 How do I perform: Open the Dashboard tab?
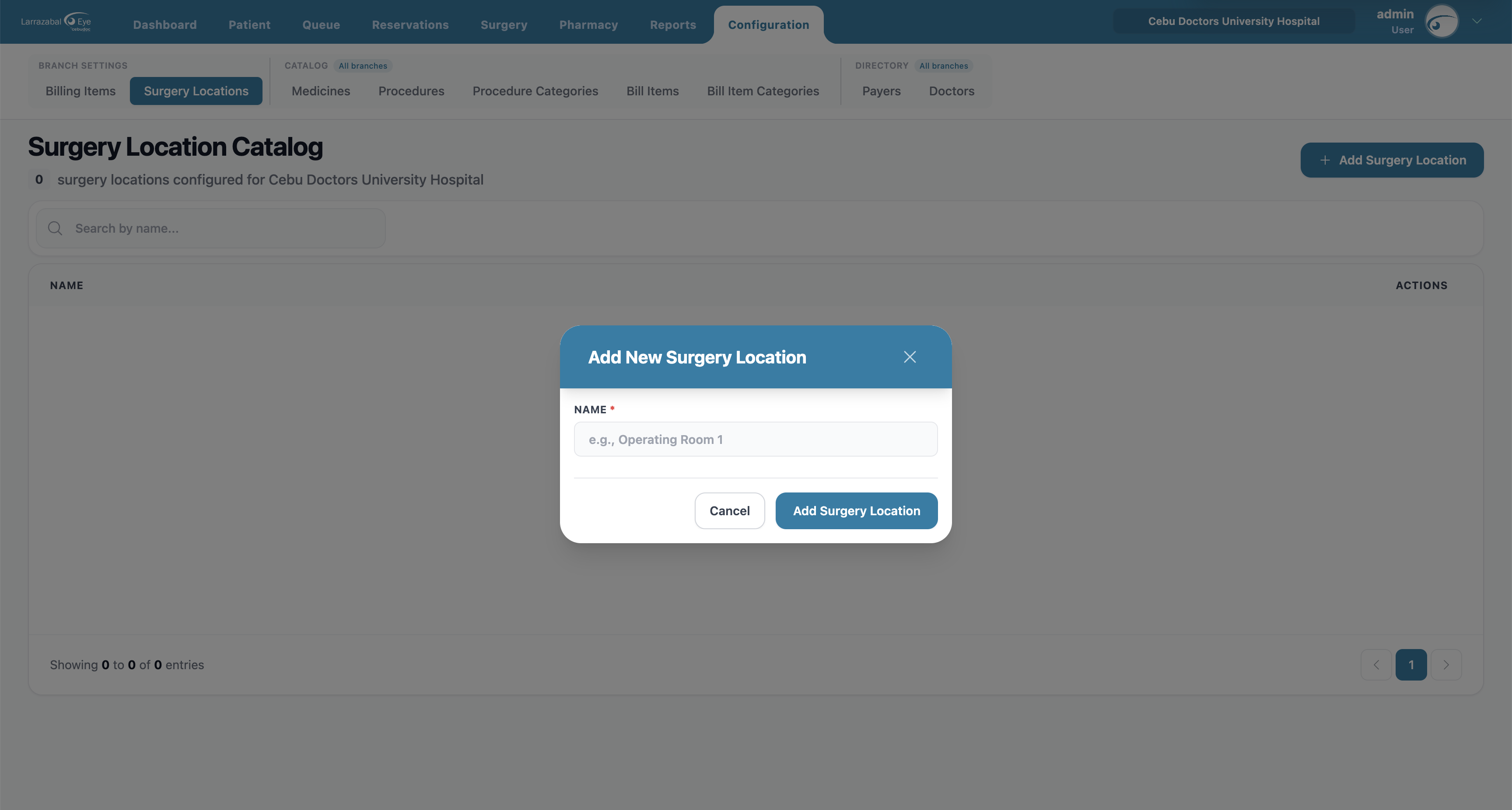click(164, 24)
